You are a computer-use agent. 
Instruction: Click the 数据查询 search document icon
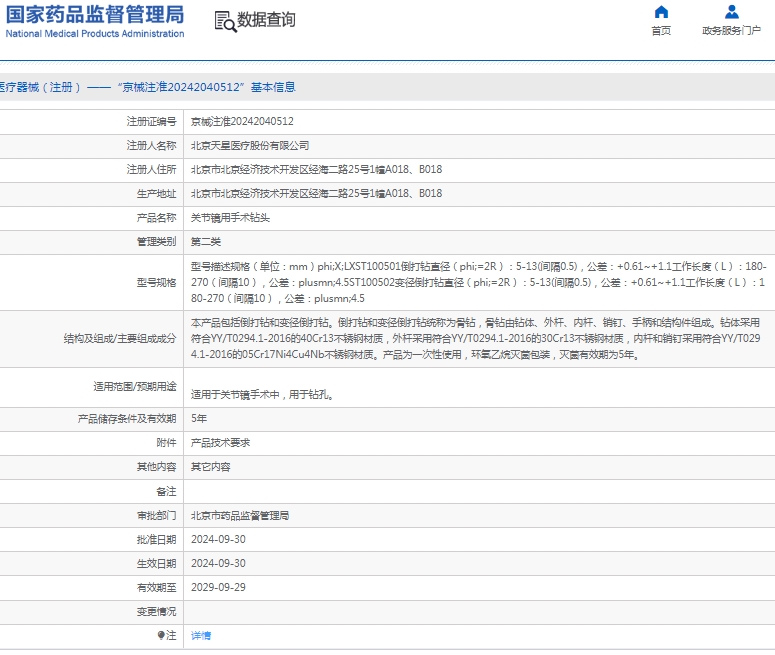click(x=225, y=21)
